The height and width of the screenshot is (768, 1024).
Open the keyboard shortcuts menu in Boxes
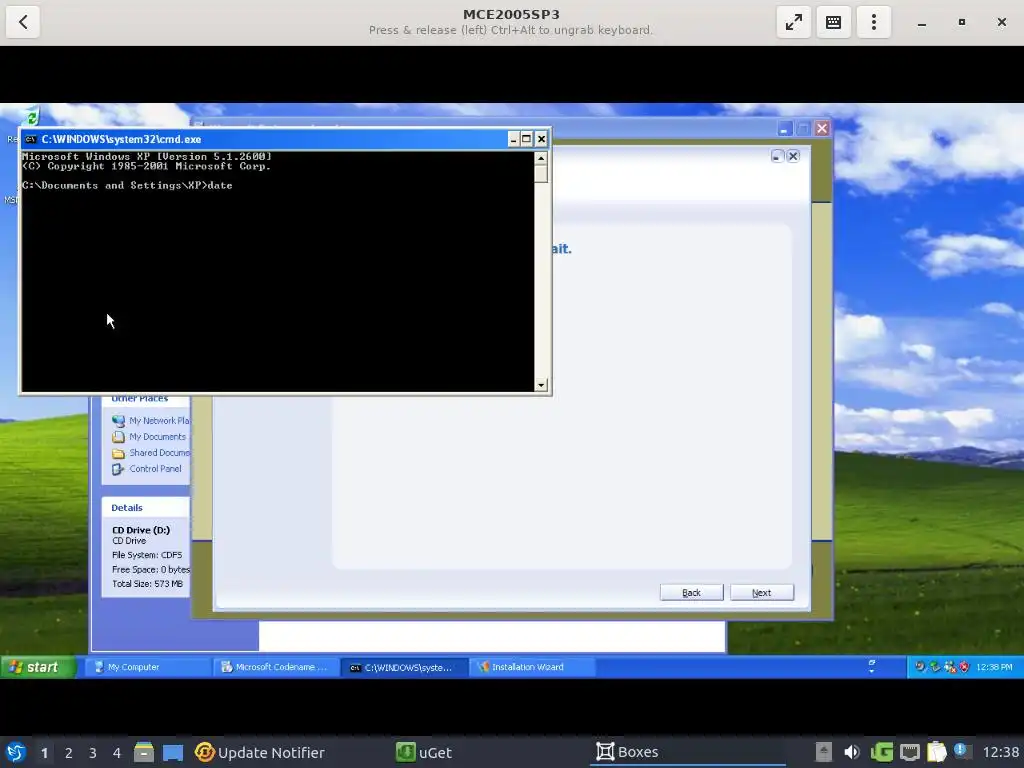[833, 22]
